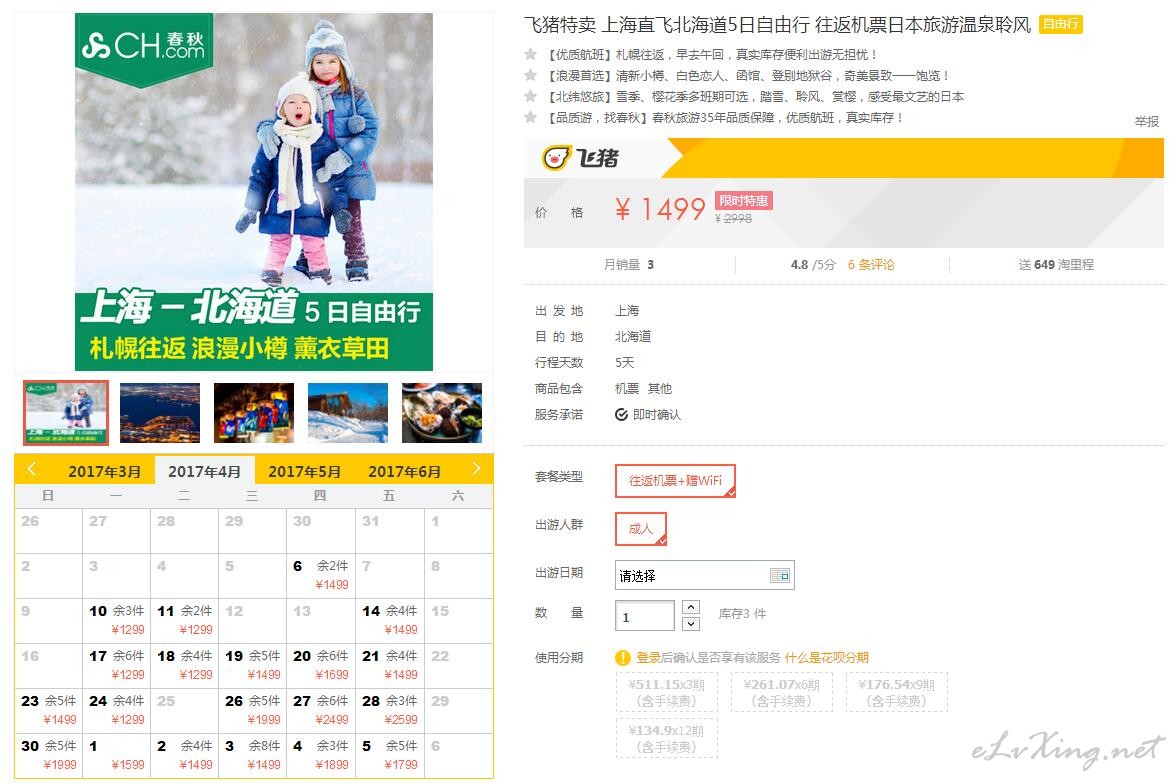Pick April 10 departure at ¥1299
This screenshot has width=1176, height=783.
[116, 621]
